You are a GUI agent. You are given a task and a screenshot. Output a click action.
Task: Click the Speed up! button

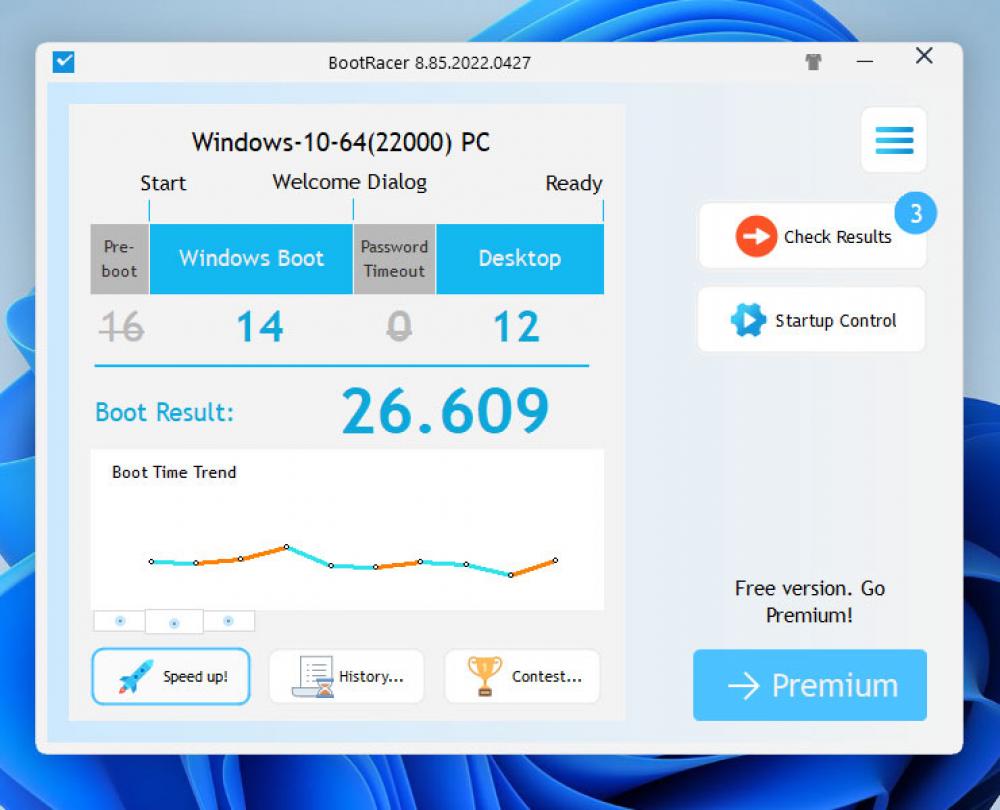tap(170, 676)
